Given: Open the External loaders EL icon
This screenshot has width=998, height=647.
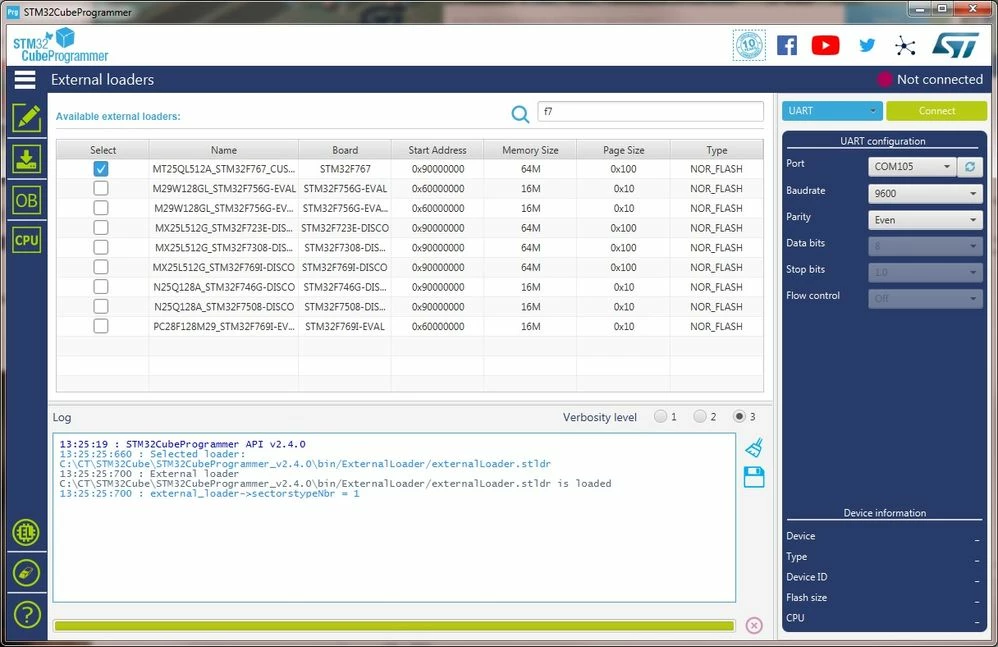Looking at the screenshot, I should coord(26,532).
